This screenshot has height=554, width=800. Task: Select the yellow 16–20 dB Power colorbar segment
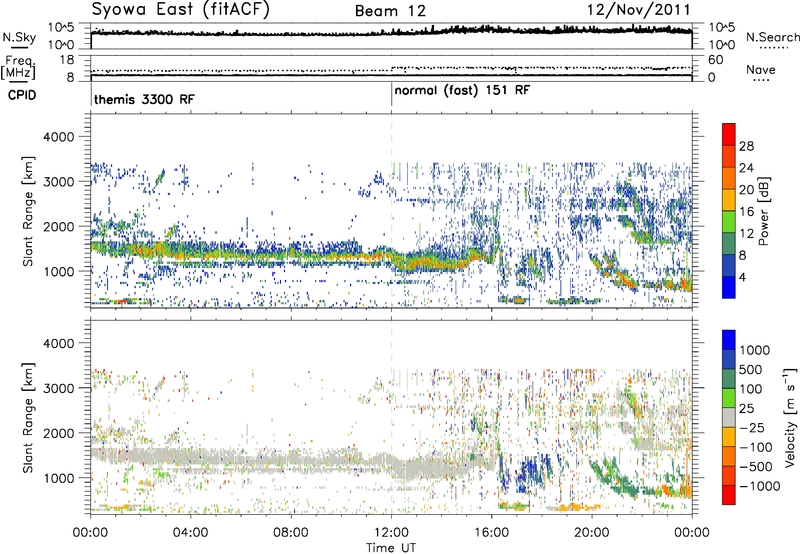[729, 200]
